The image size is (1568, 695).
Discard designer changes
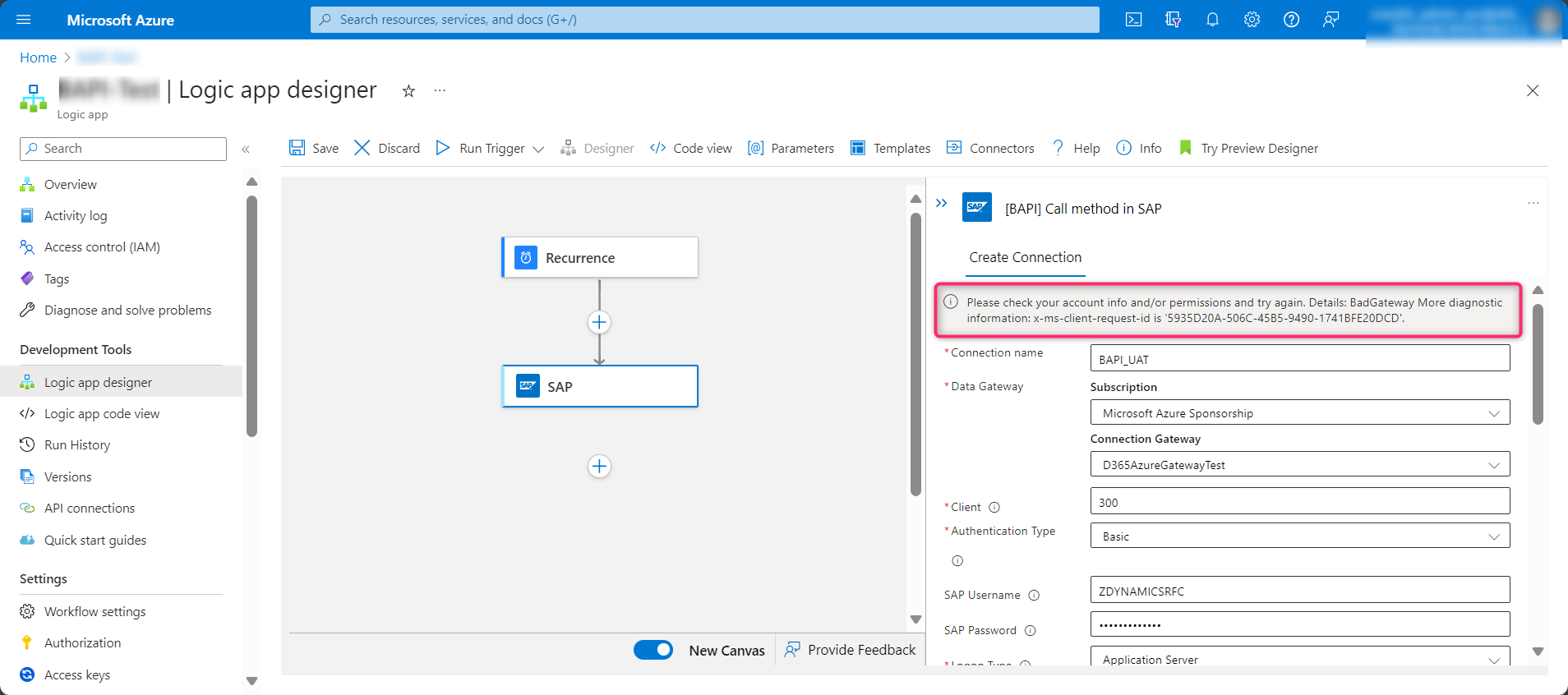tap(387, 148)
